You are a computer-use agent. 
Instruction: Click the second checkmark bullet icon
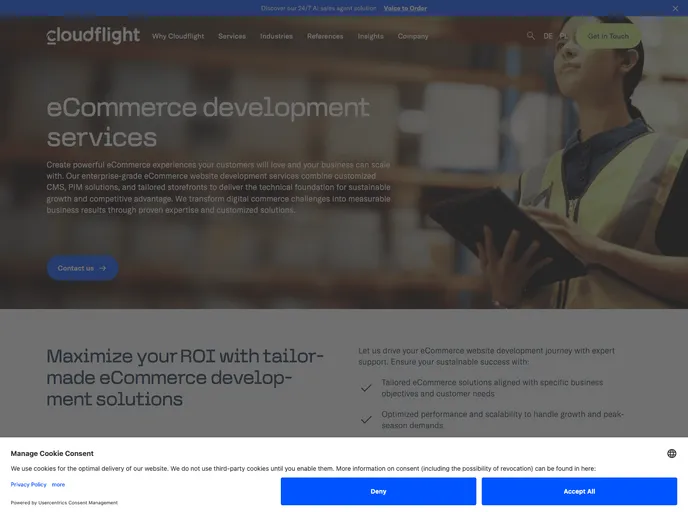click(366, 420)
